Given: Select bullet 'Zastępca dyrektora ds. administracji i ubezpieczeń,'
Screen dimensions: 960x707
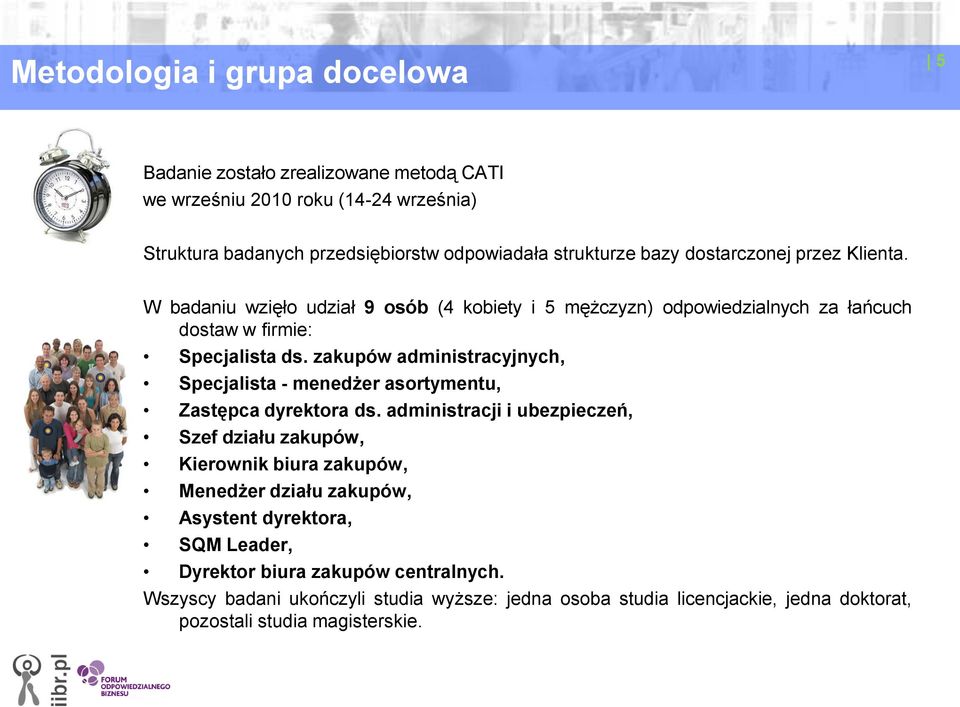Looking at the screenshot, I should 405,411.
